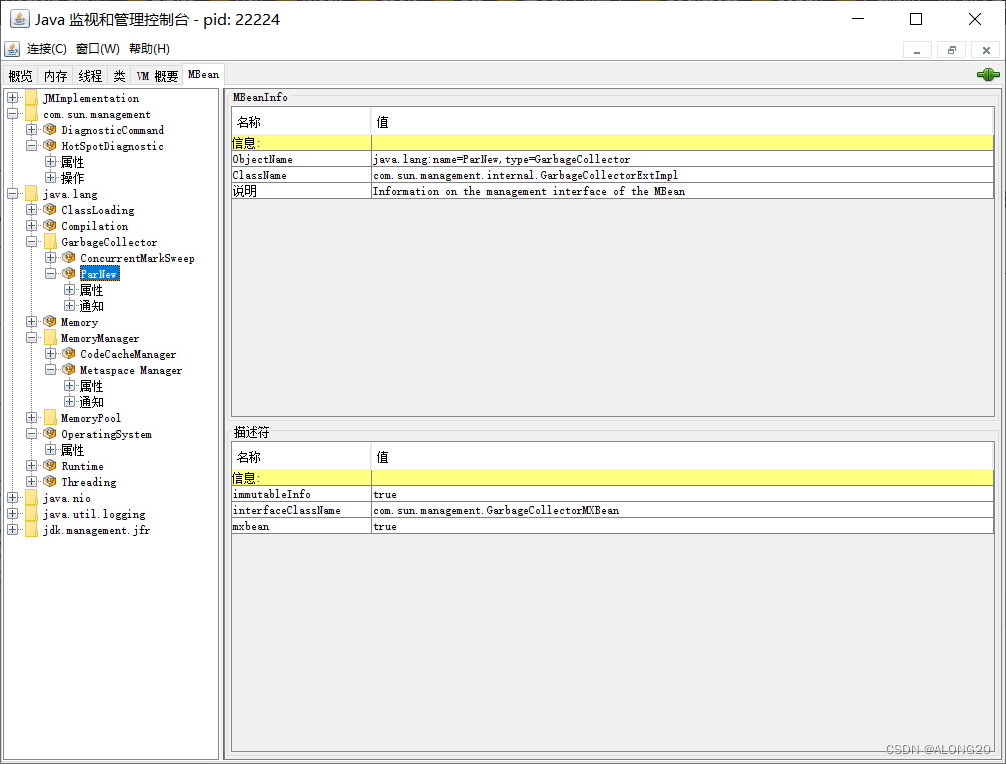Minimize the inner MBean window

click(917, 50)
